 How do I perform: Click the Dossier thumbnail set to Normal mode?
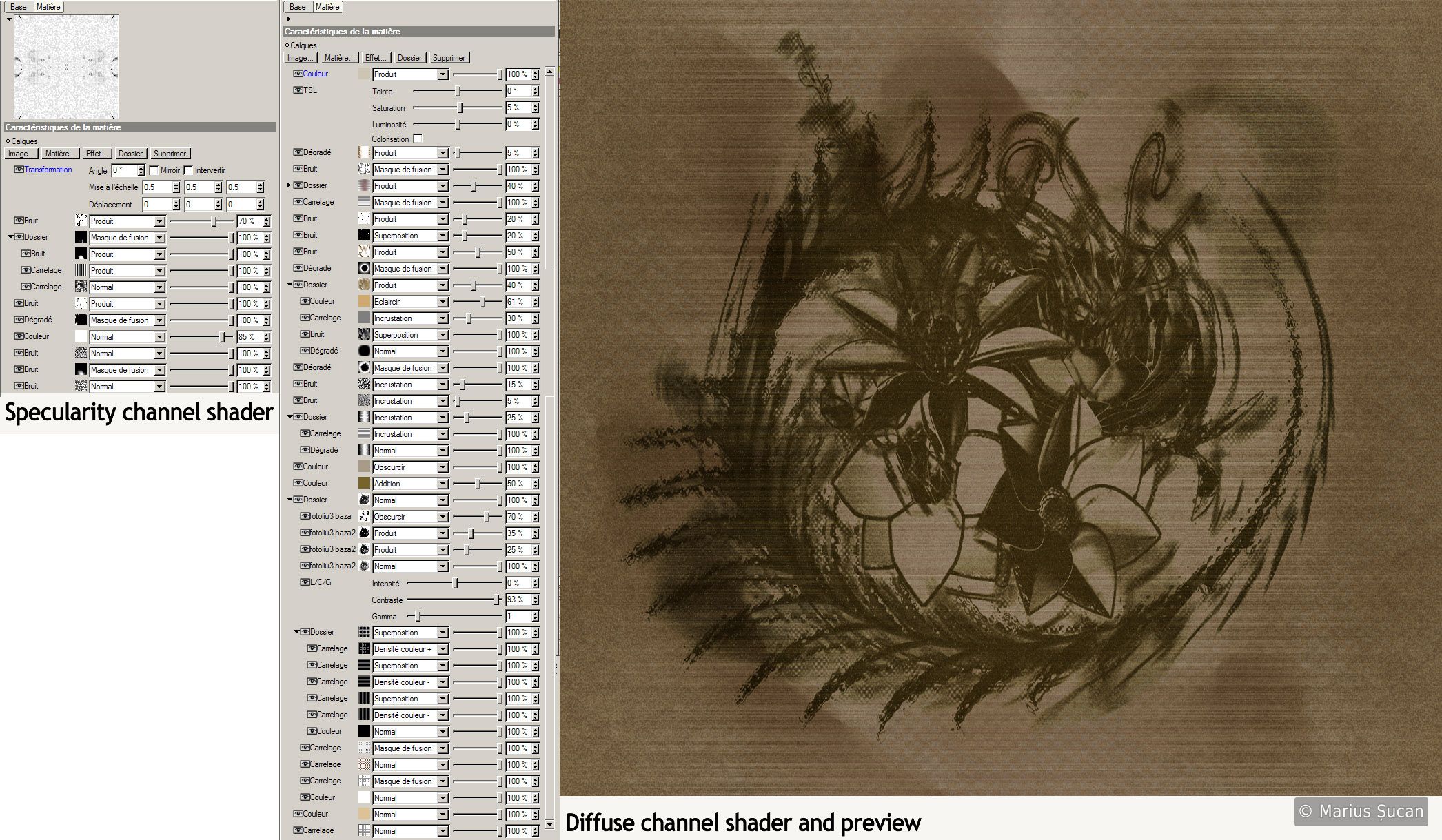(x=364, y=500)
